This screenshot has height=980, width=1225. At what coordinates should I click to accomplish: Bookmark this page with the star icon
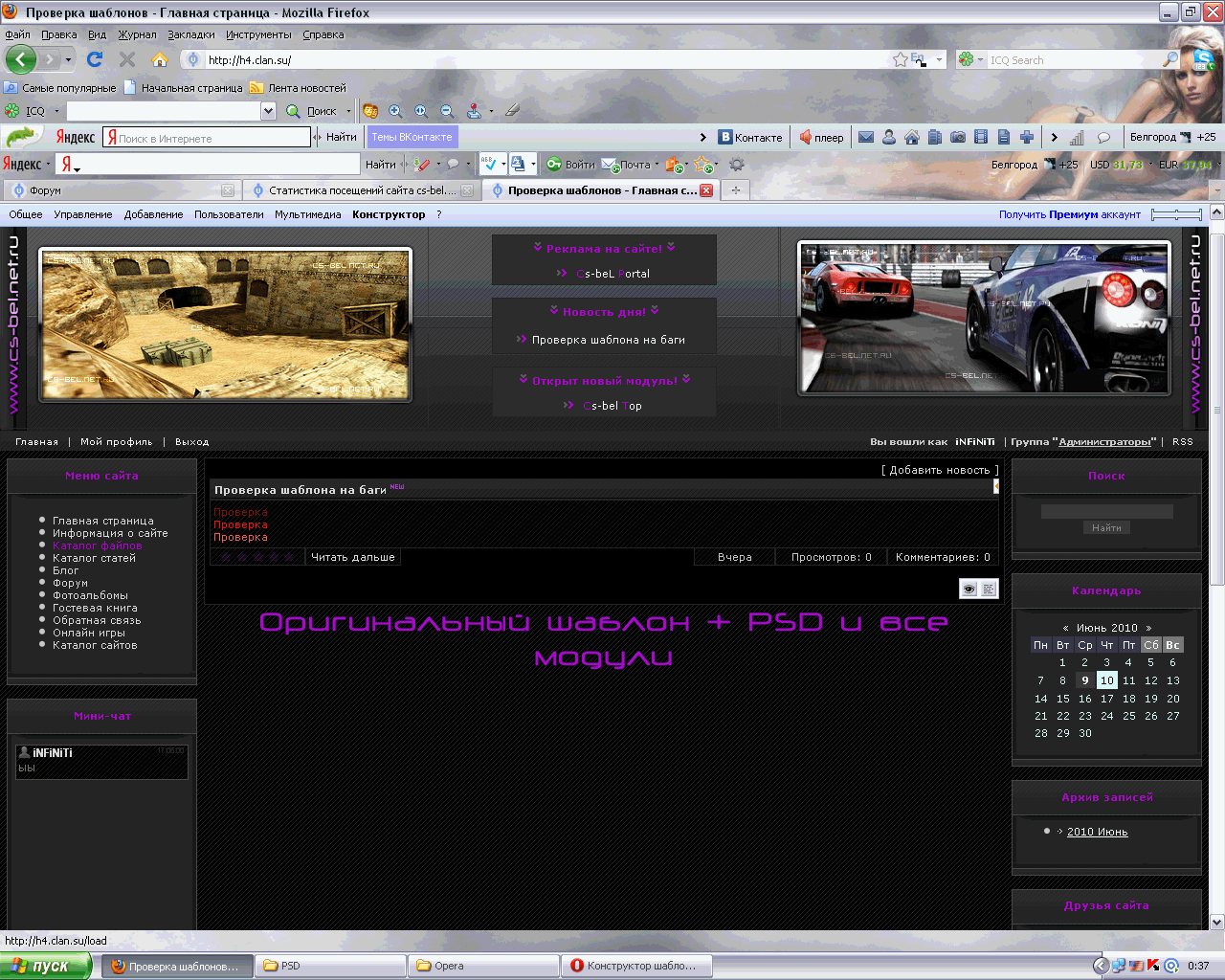pyautogui.click(x=900, y=59)
